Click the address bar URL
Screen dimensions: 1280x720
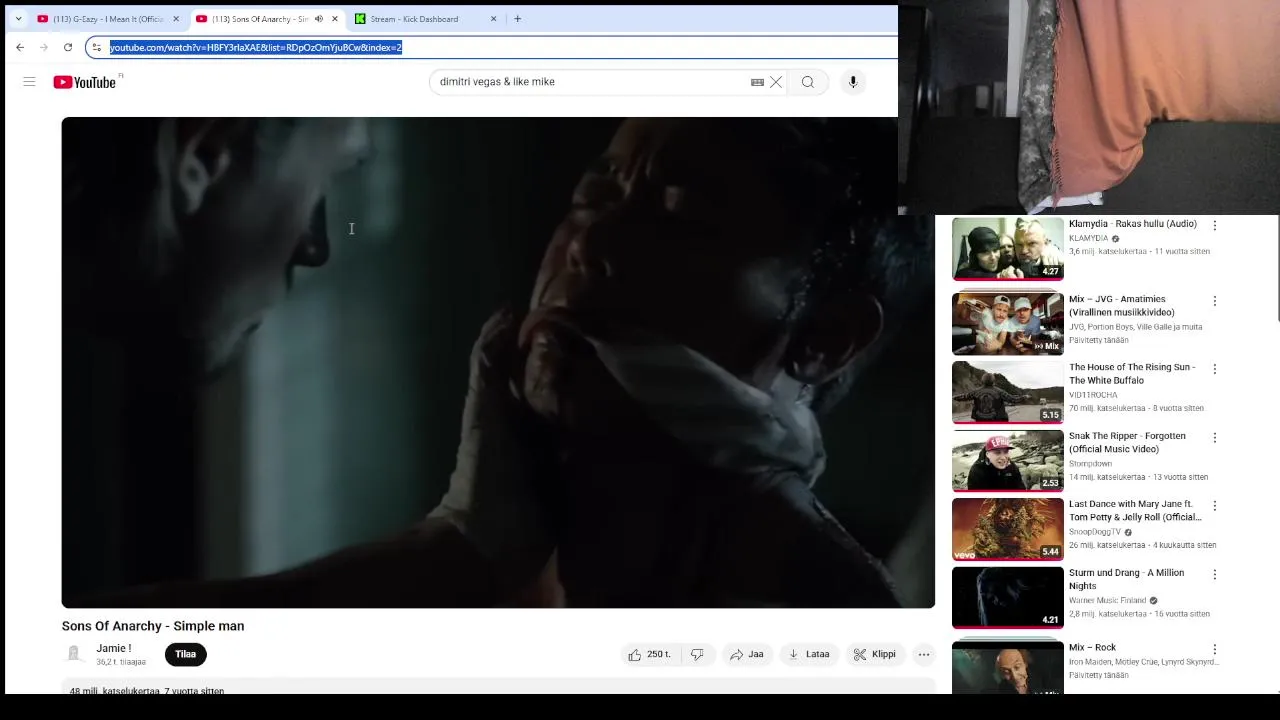click(x=256, y=47)
